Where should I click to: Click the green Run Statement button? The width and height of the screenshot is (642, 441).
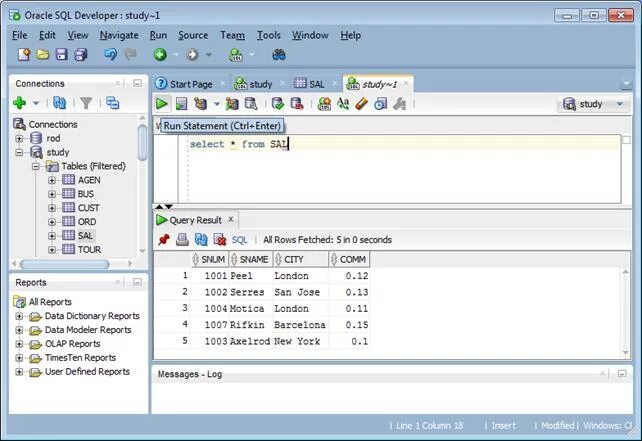pos(162,104)
